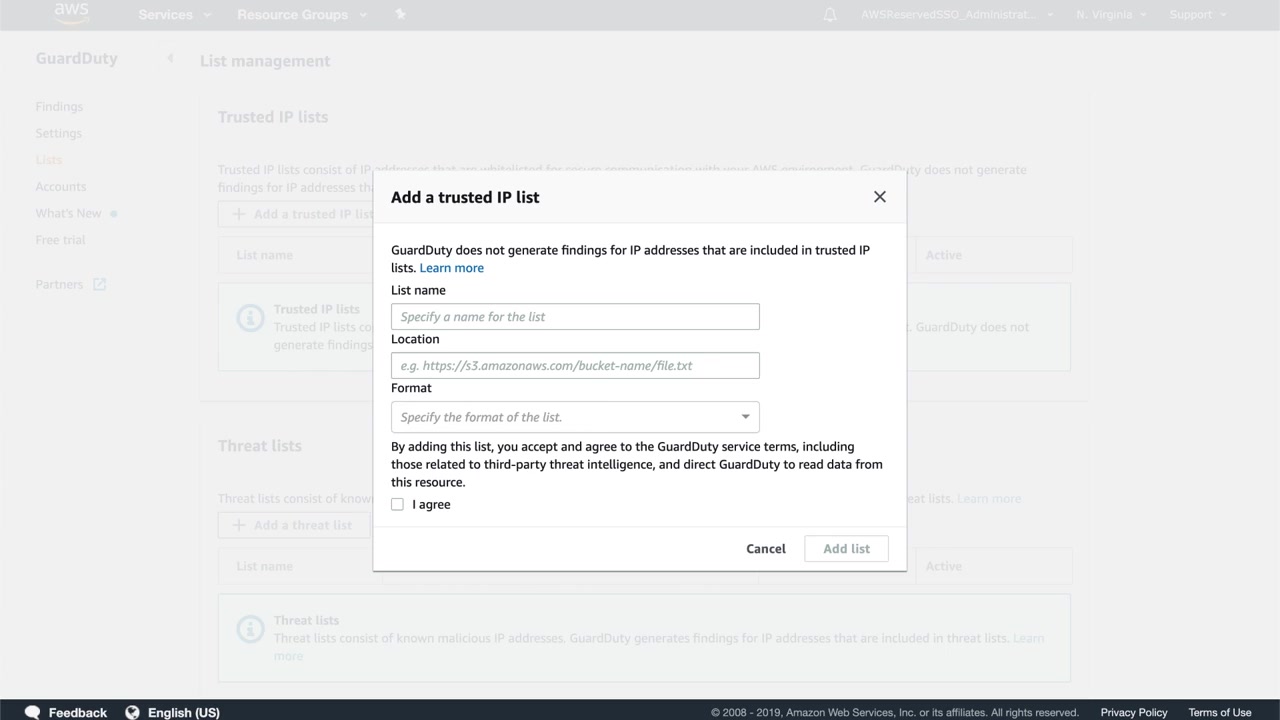Screen dimensions: 1280x720
Task: Open the notifications bell
Action: pyautogui.click(x=830, y=15)
